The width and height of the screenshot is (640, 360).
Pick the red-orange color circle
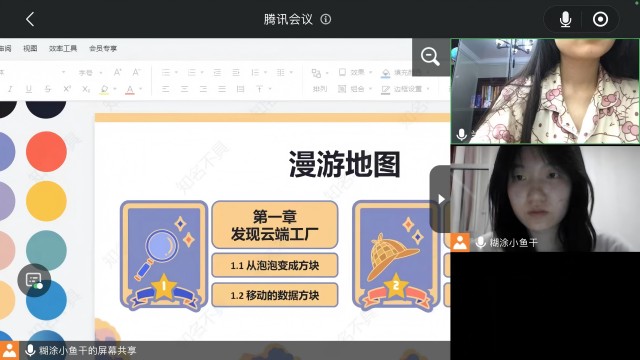click(x=46, y=152)
